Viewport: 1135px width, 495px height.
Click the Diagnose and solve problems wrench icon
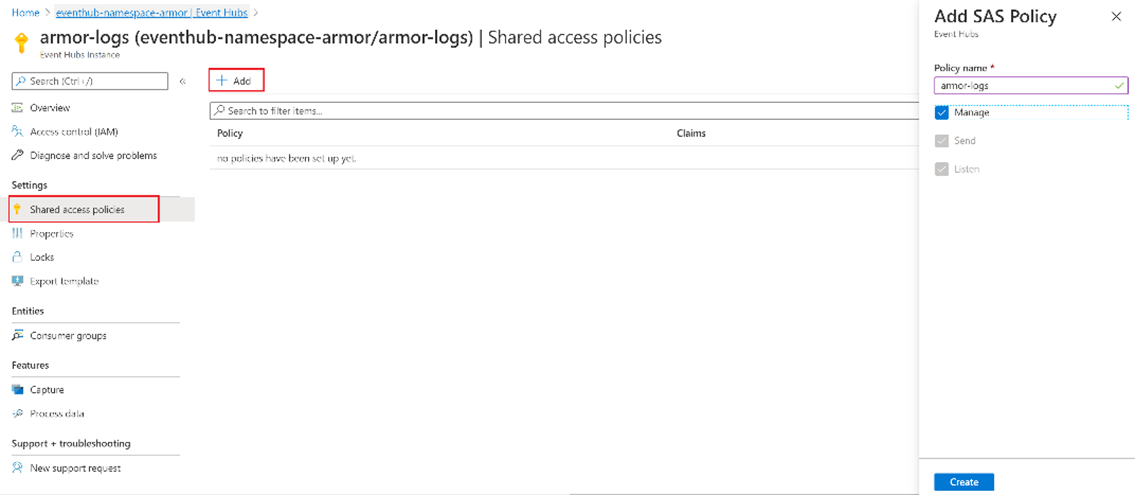(x=17, y=155)
